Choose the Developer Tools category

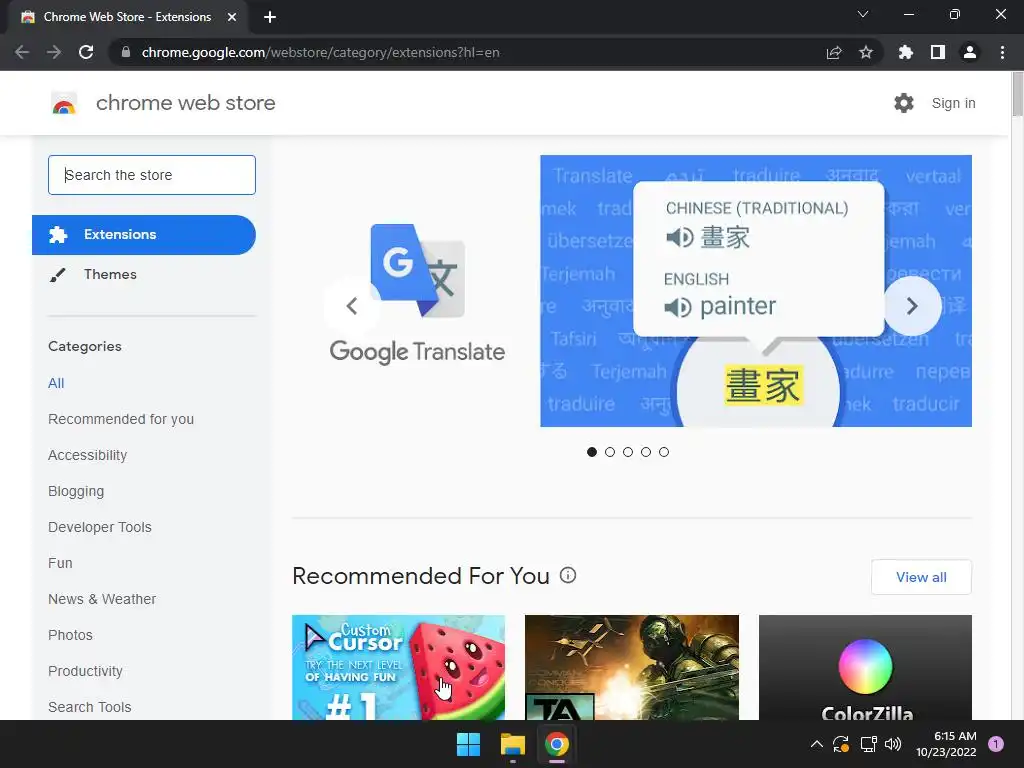pos(100,527)
